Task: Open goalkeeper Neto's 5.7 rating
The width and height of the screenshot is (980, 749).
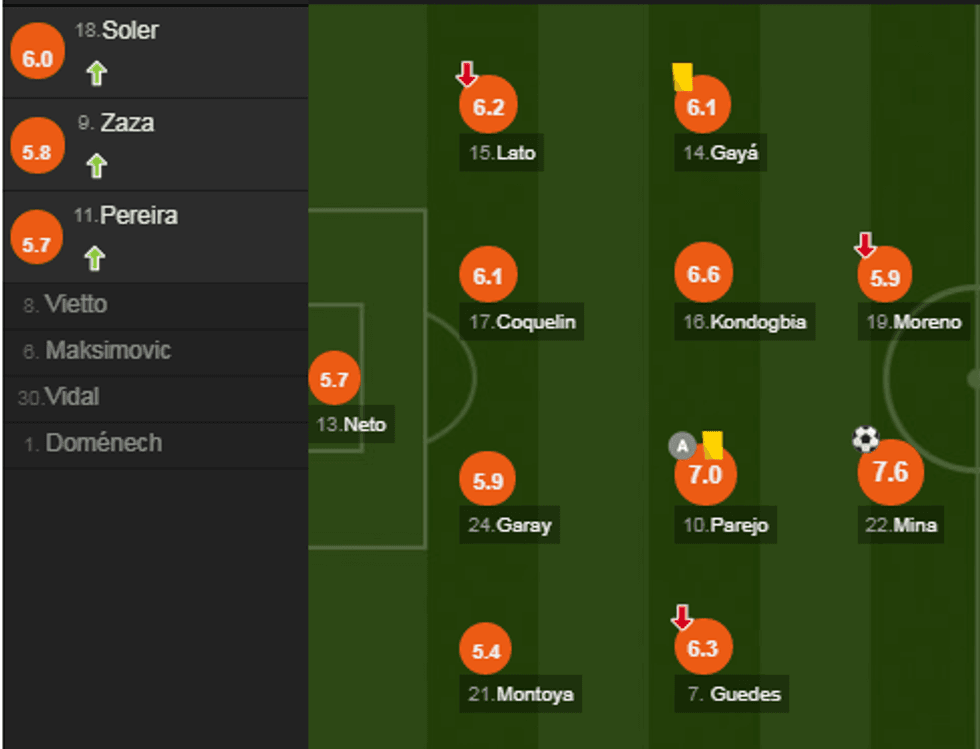Action: pos(334,379)
